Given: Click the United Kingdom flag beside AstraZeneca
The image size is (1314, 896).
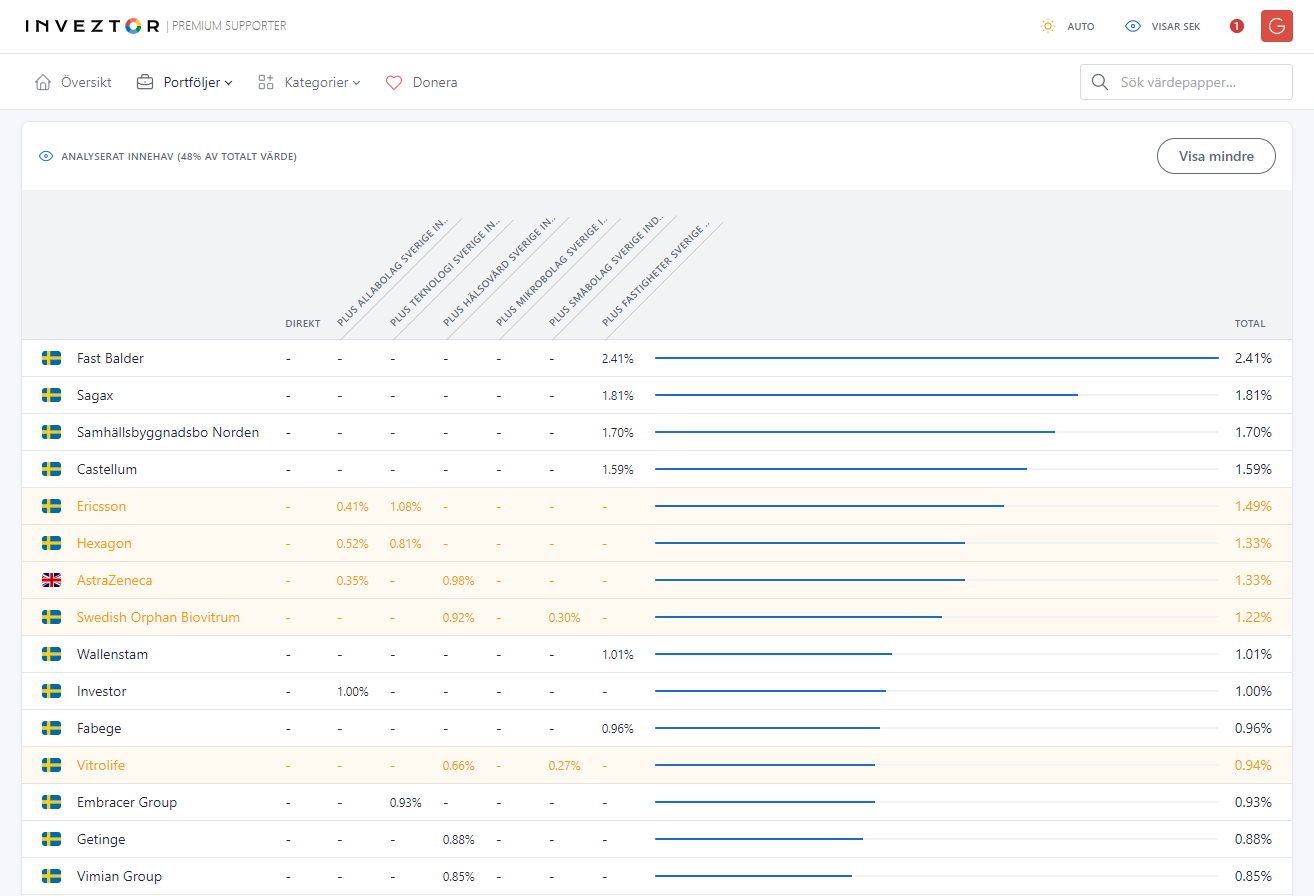Looking at the screenshot, I should pyautogui.click(x=52, y=580).
